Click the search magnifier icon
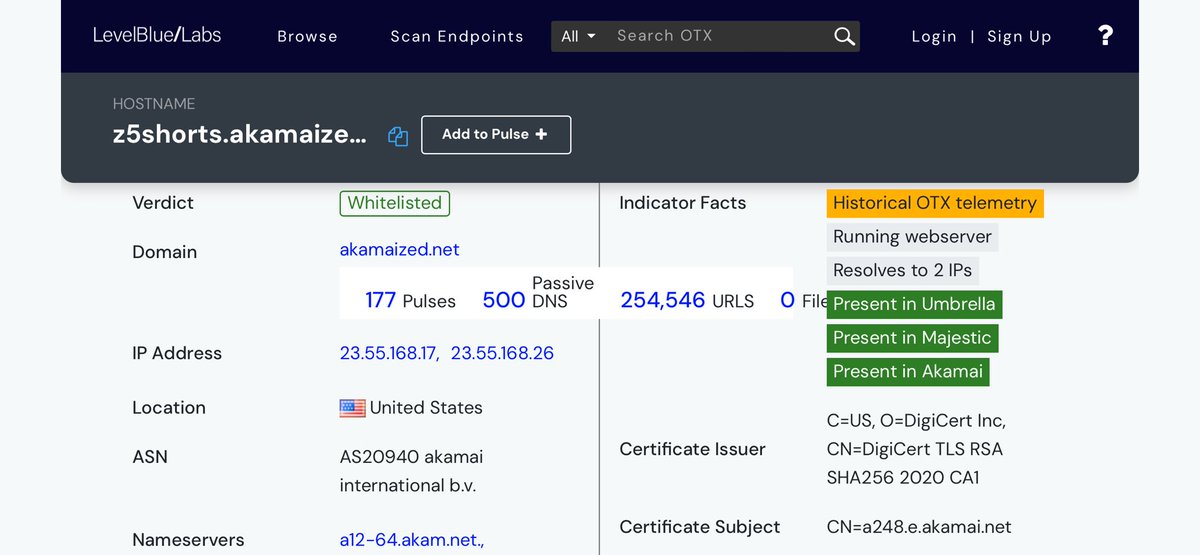 [844, 36]
